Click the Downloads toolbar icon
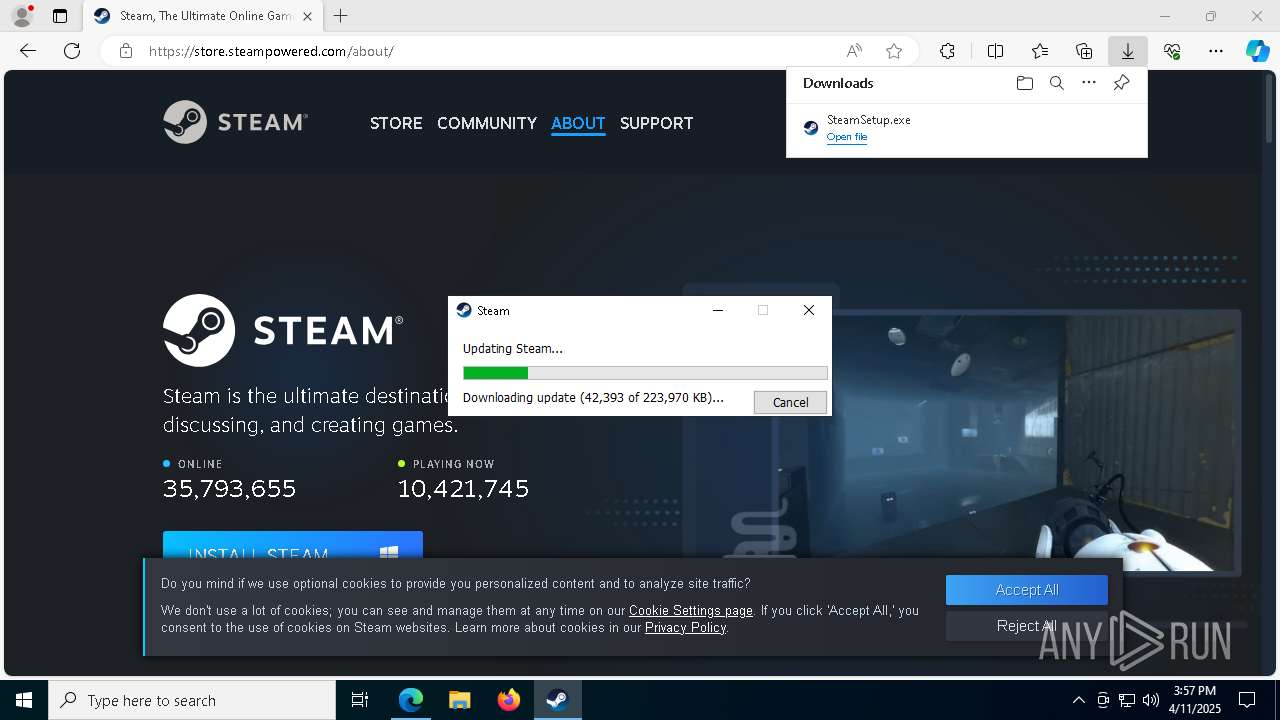Screen dimensions: 1280x720 coord(1127,51)
